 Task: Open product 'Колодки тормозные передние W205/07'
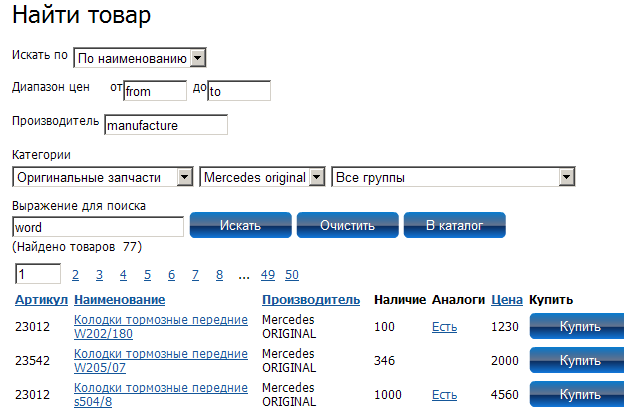[x=161, y=360]
